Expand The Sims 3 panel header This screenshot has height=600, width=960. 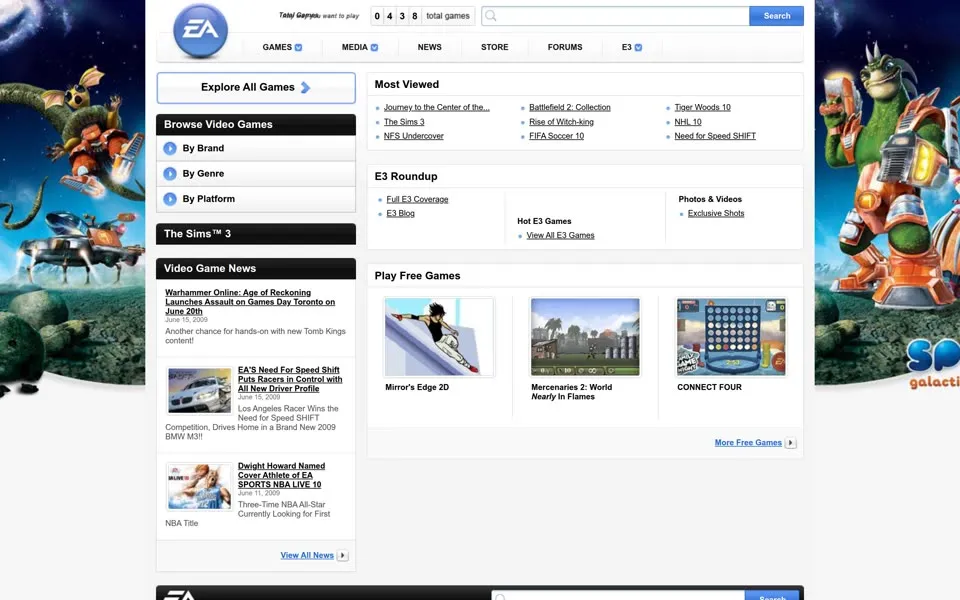click(256, 234)
